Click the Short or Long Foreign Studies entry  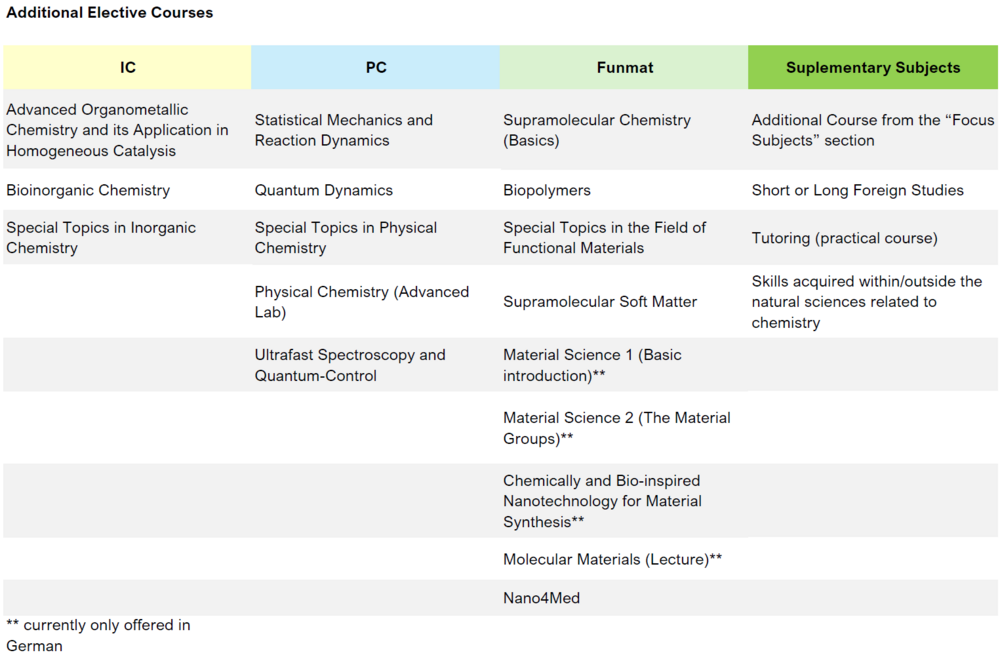[857, 190]
